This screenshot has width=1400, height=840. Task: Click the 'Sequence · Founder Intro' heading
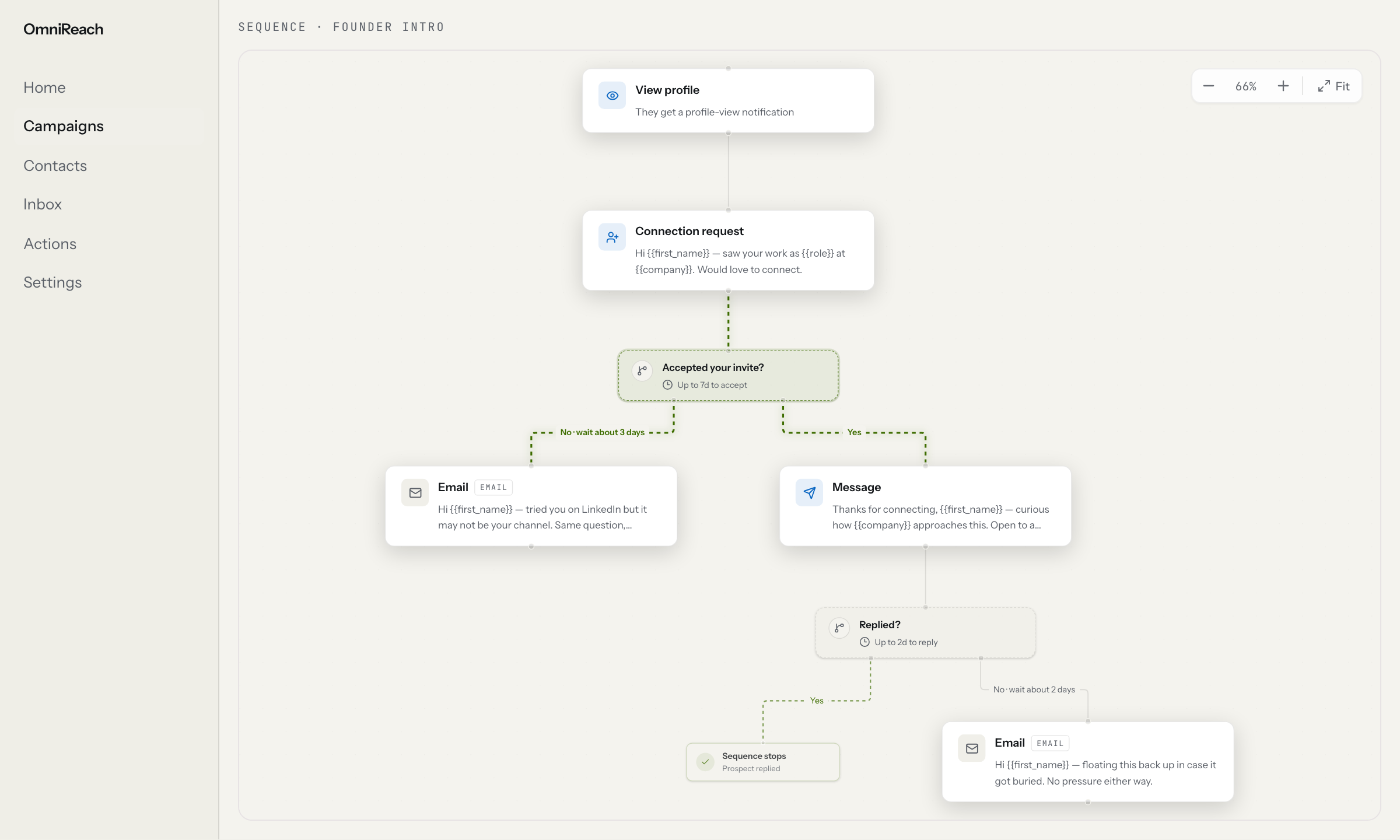(x=341, y=27)
